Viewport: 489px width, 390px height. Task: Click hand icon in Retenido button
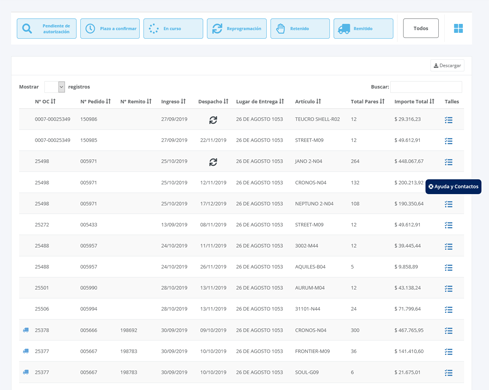click(x=281, y=29)
